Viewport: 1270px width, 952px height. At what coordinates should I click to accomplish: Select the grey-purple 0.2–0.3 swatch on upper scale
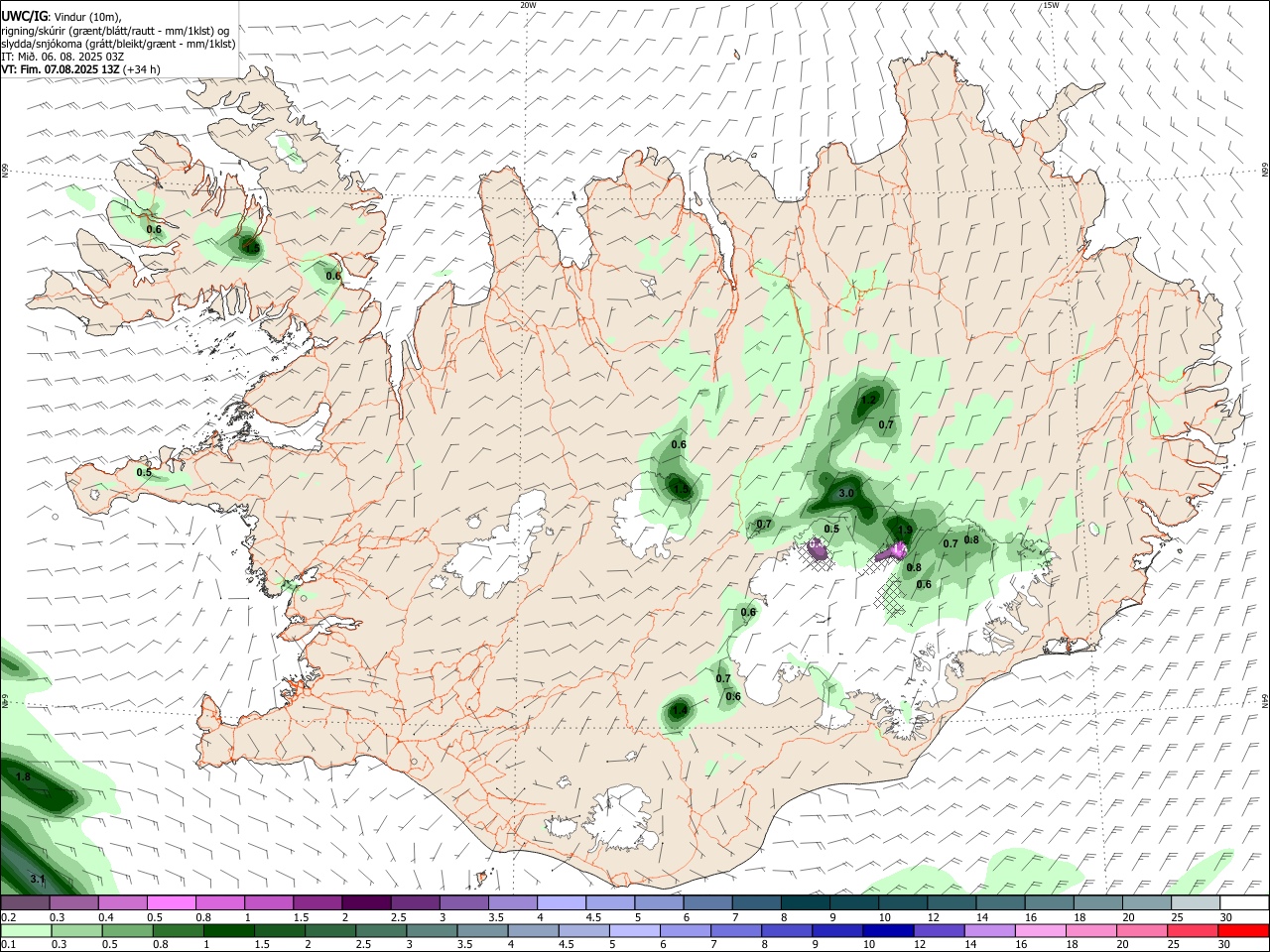pos(25,903)
